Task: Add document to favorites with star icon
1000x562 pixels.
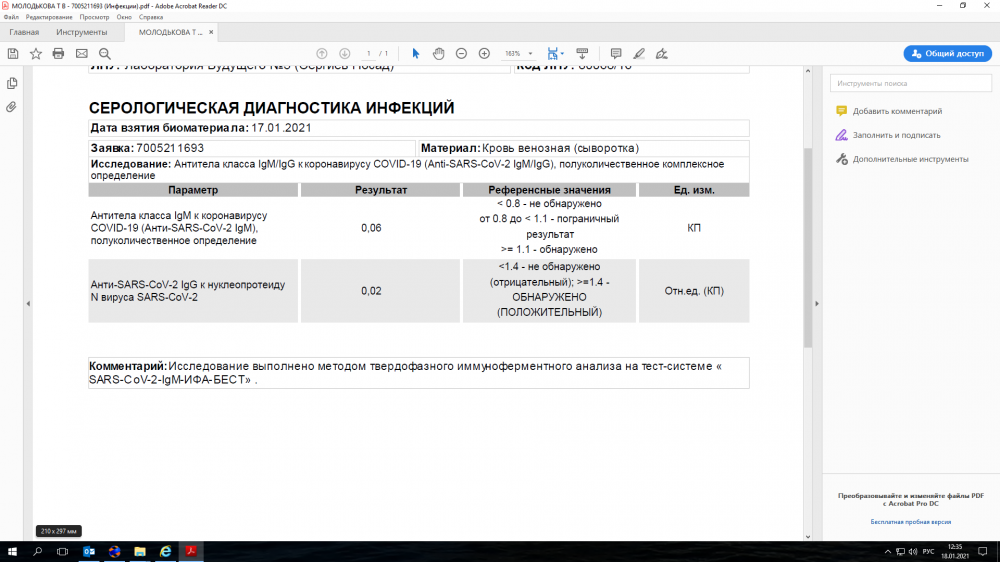Action: [36, 53]
